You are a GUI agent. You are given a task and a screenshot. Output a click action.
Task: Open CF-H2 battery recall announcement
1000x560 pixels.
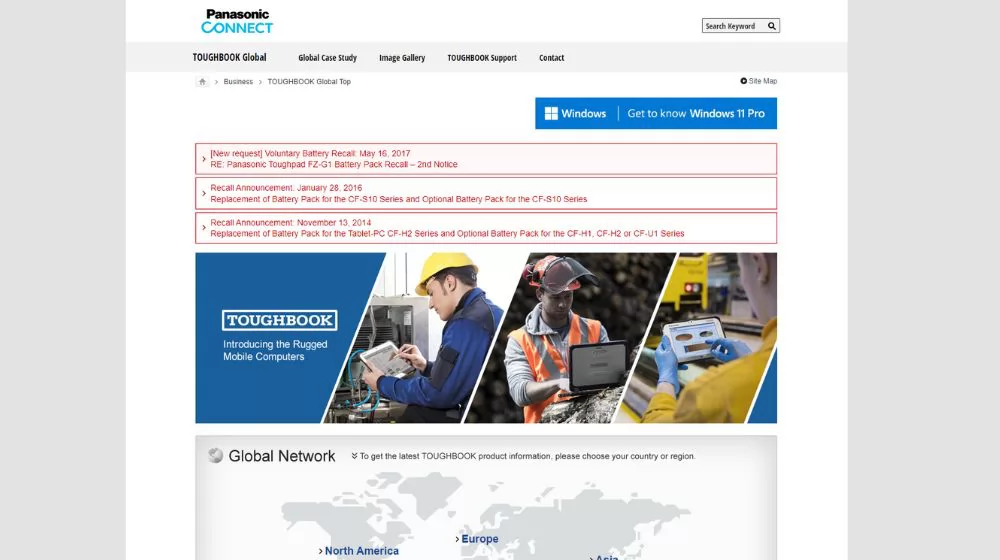[x=486, y=228]
